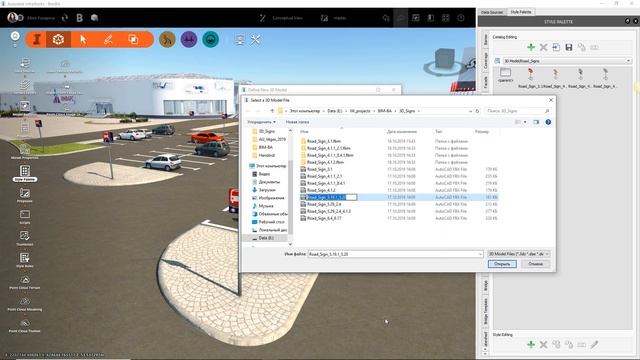Select file Road_Sign_5.29_2.4_4.1.3
Viewport: 640px width, 360px height.
coord(329,211)
